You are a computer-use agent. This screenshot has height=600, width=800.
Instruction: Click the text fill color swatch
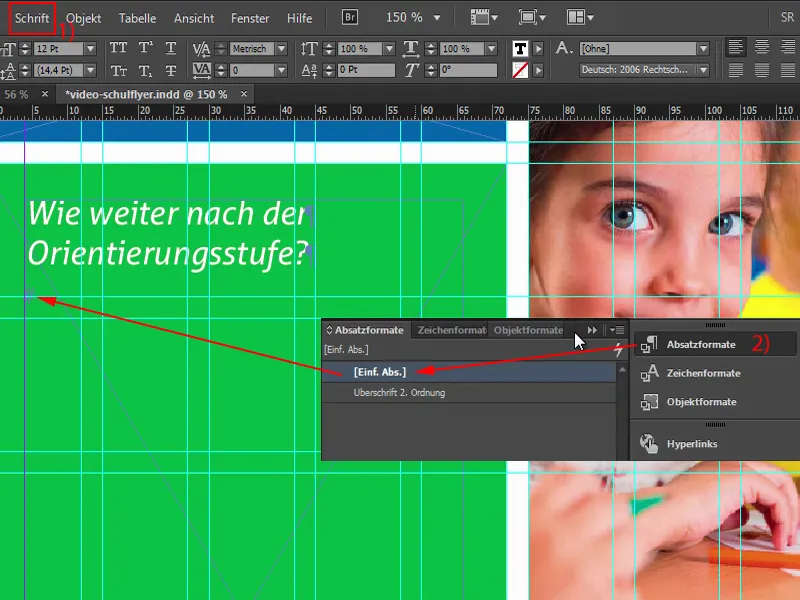(520, 49)
